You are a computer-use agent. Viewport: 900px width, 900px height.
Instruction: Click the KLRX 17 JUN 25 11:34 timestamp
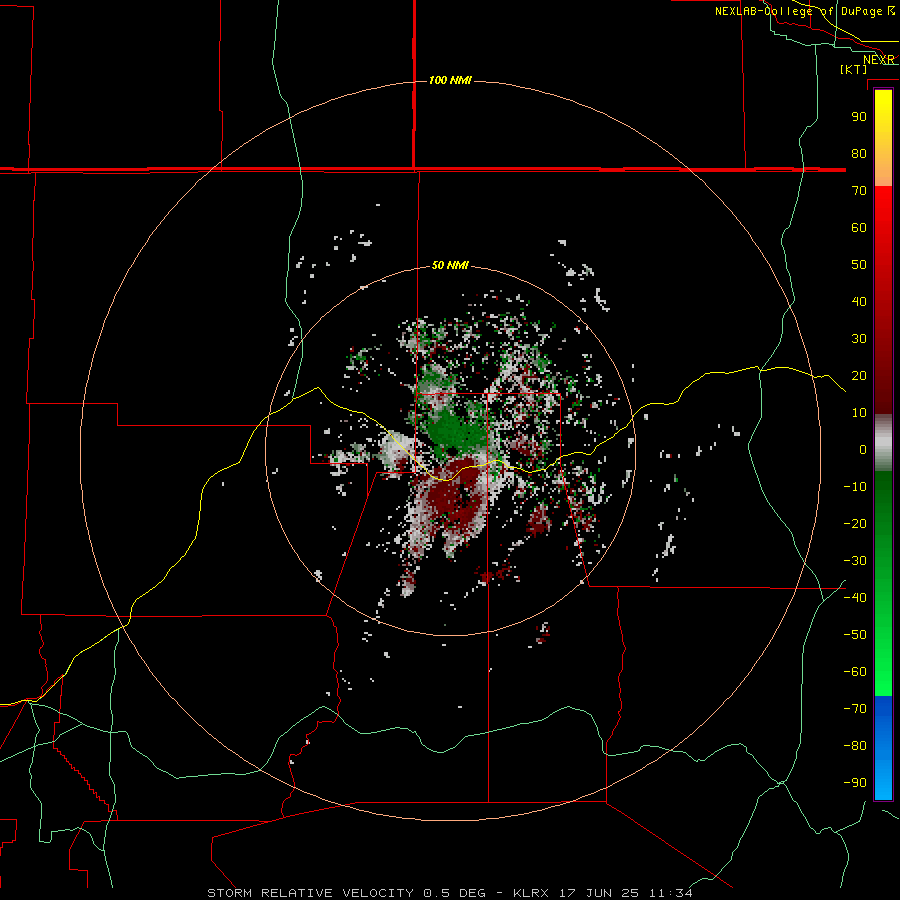click(x=603, y=893)
